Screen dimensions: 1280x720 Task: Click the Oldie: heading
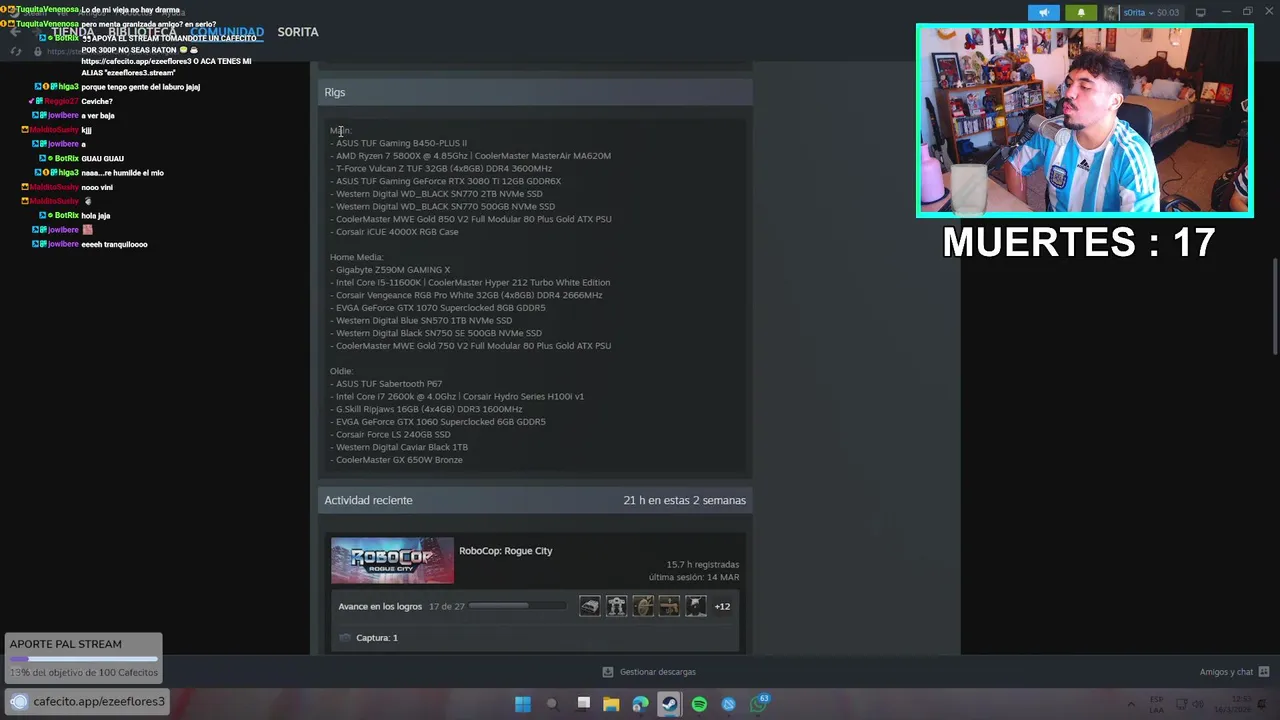[342, 371]
